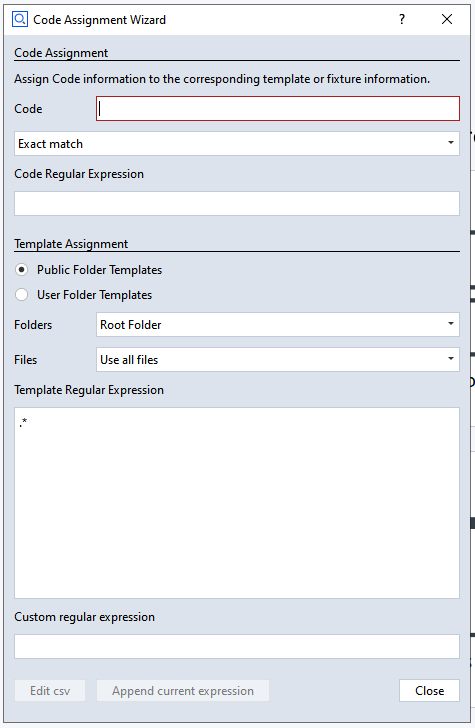The height and width of the screenshot is (728, 475).
Task: Focus the Custom regular expression field
Action: pos(237,646)
